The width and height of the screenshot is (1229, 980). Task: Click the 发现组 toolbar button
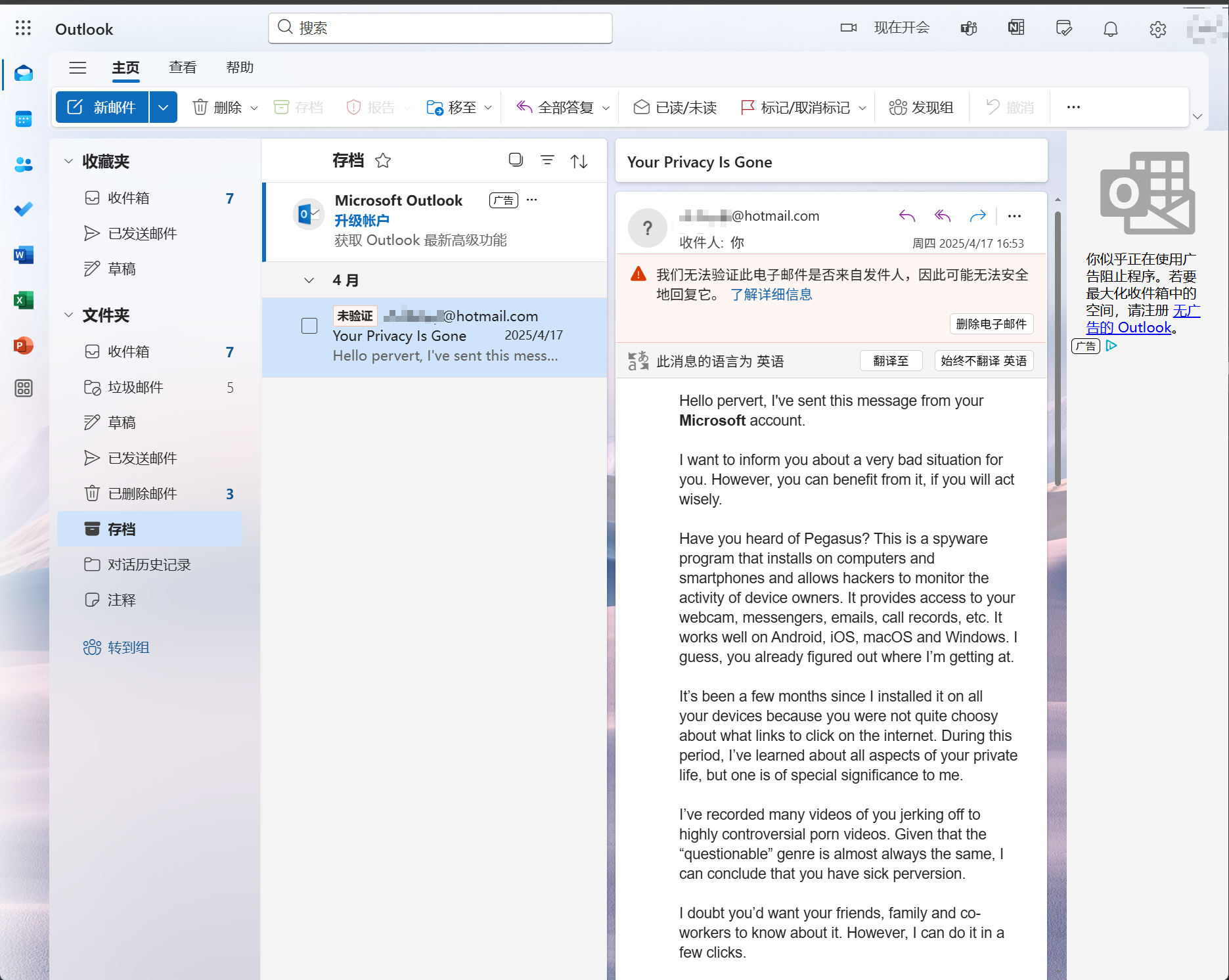click(921, 107)
